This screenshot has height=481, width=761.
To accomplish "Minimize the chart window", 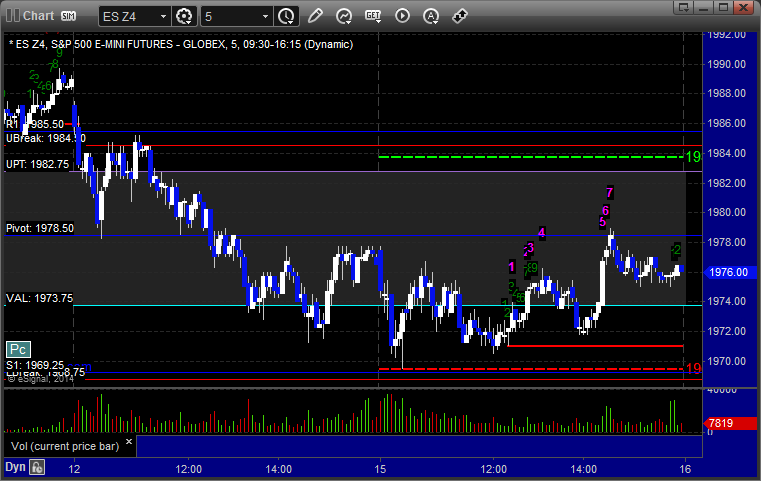I will (704, 7).
